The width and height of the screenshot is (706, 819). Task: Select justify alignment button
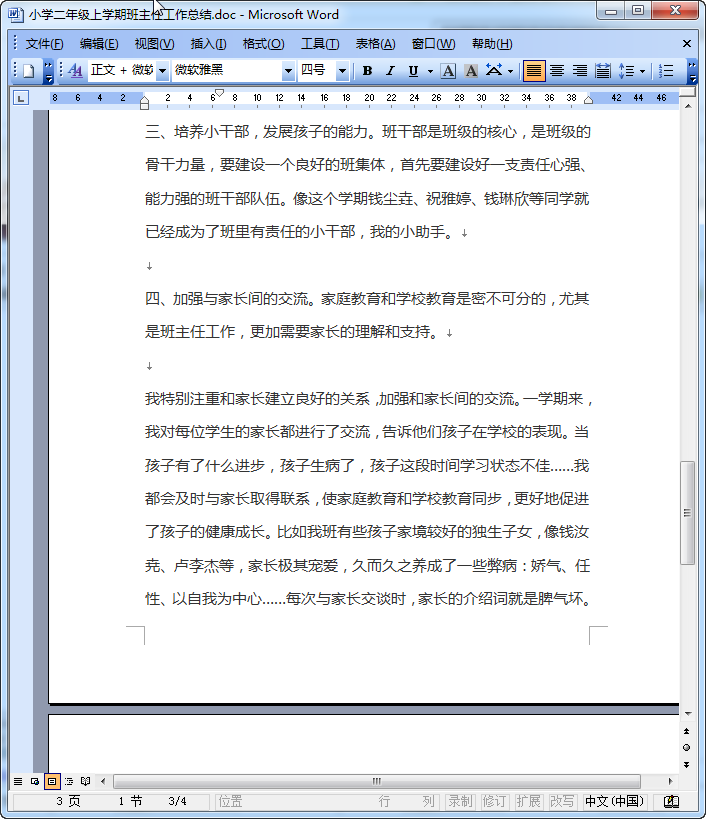click(x=534, y=71)
